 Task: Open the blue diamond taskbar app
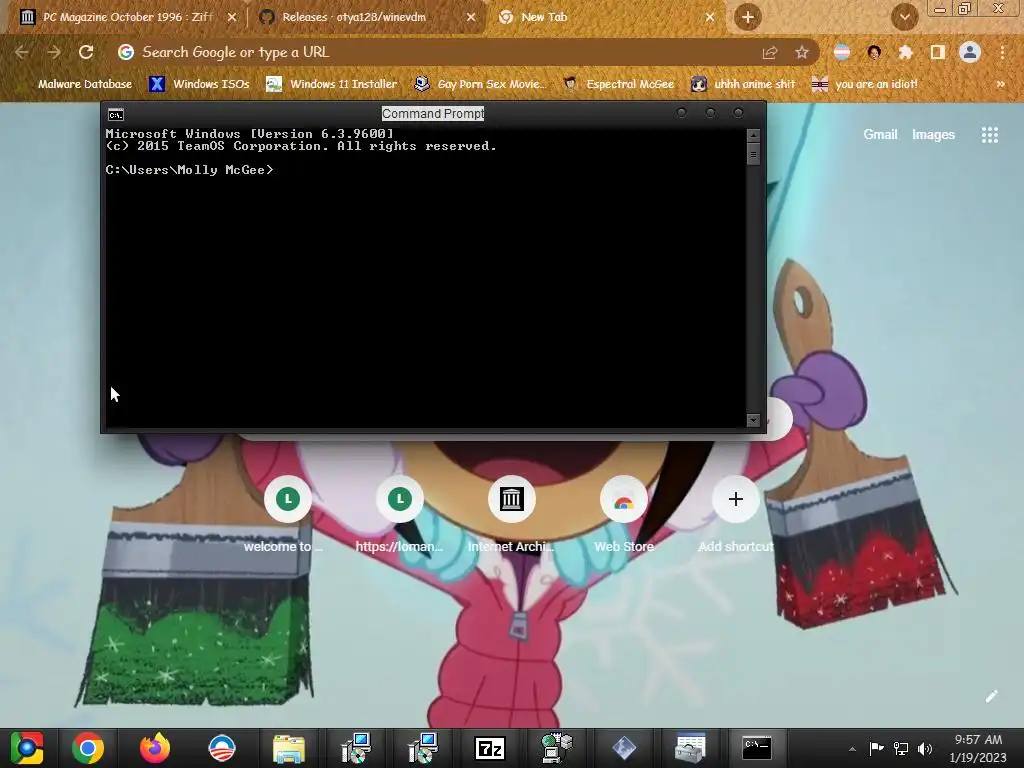[x=624, y=748]
